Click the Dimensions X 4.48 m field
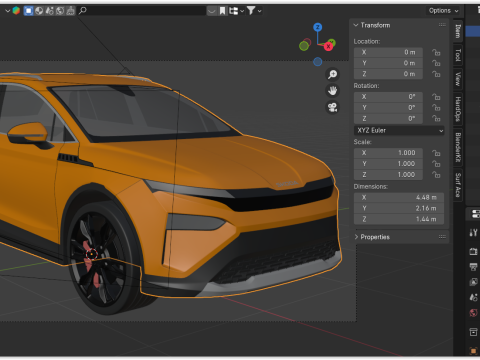 [x=399, y=197]
